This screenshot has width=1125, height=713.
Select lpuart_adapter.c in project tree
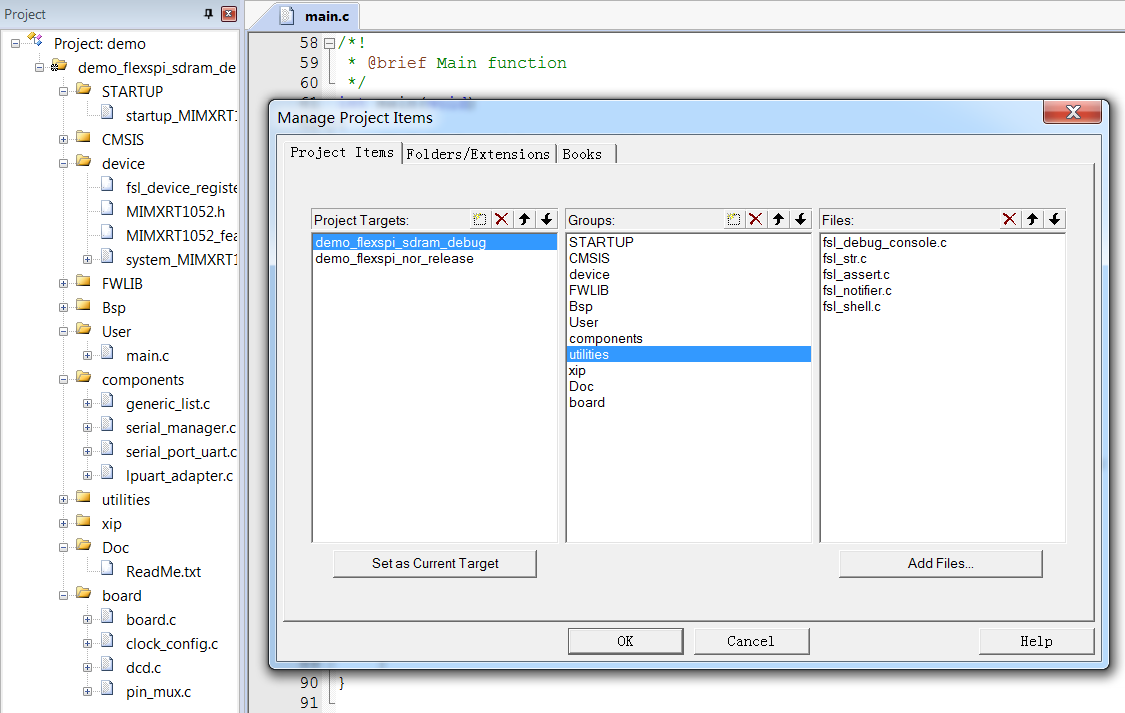(179, 476)
